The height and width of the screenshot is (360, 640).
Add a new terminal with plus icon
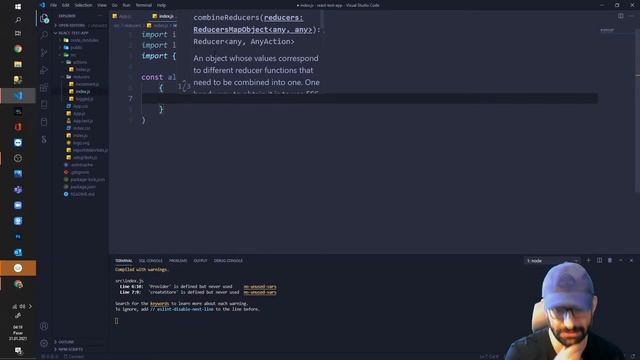tap(589, 260)
